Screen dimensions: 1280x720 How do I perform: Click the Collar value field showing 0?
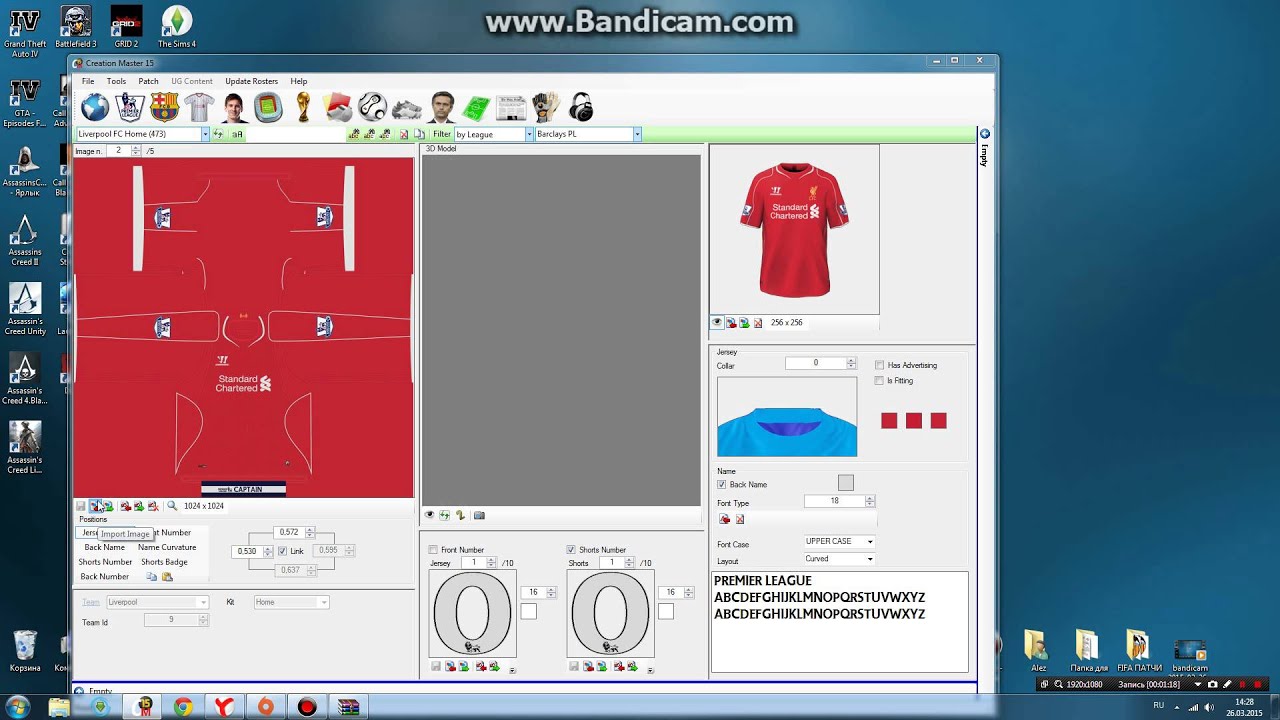pyautogui.click(x=820, y=363)
